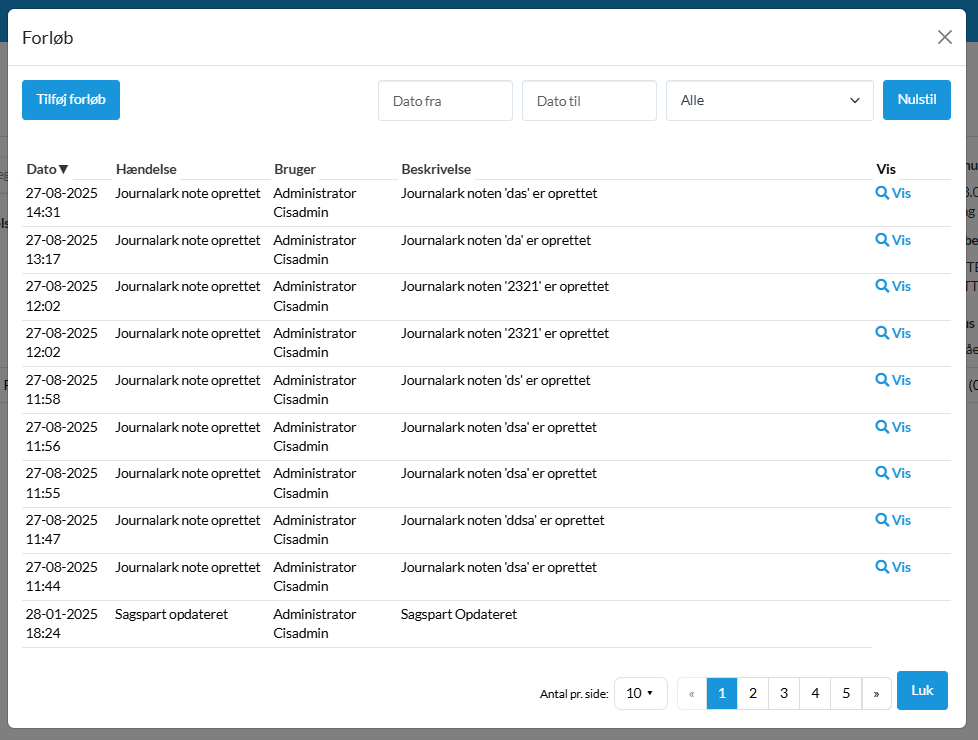978x740 pixels.
Task: Jump to page 5 of results
Action: click(x=845, y=693)
